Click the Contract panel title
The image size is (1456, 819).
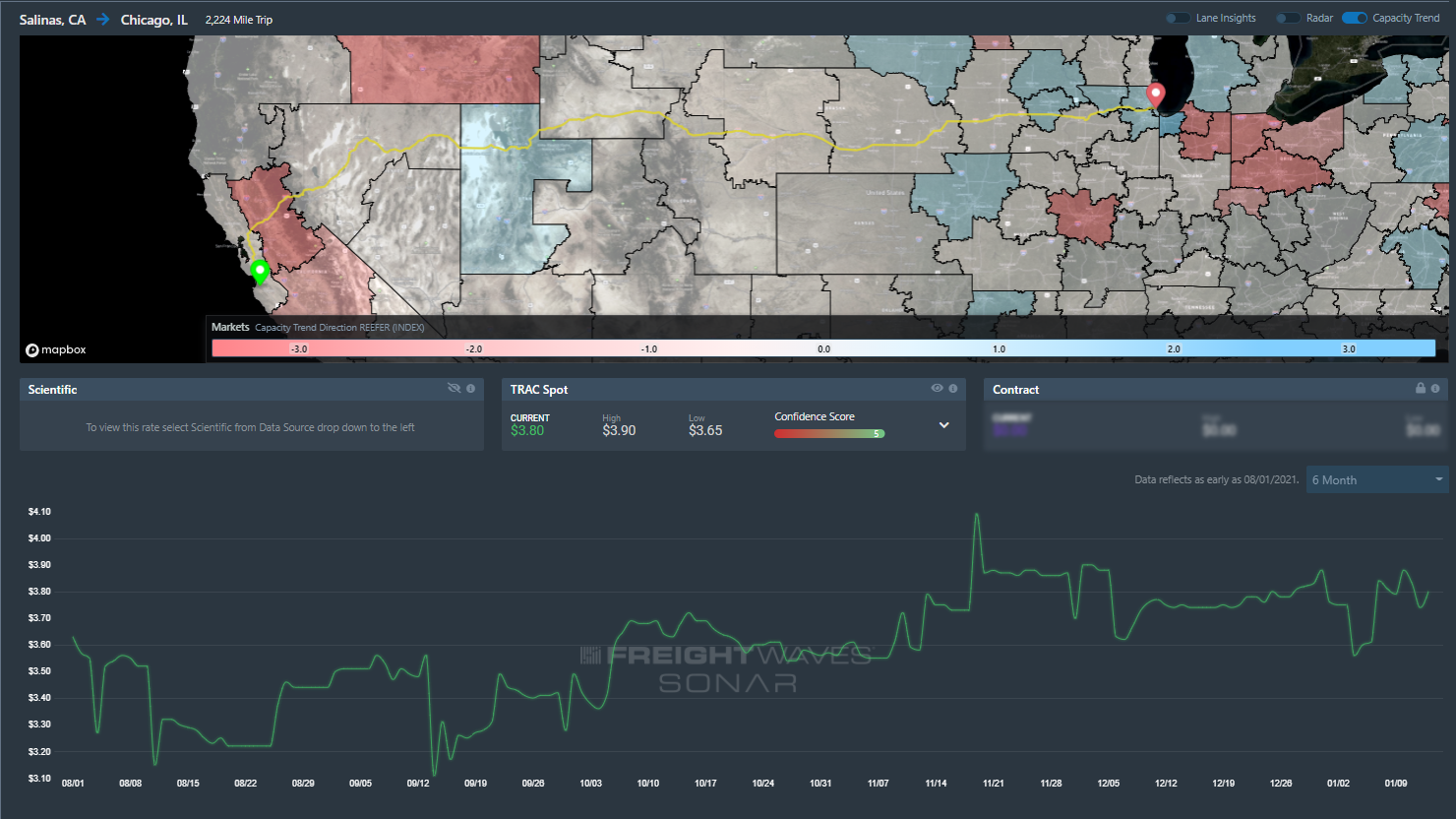click(x=1015, y=390)
